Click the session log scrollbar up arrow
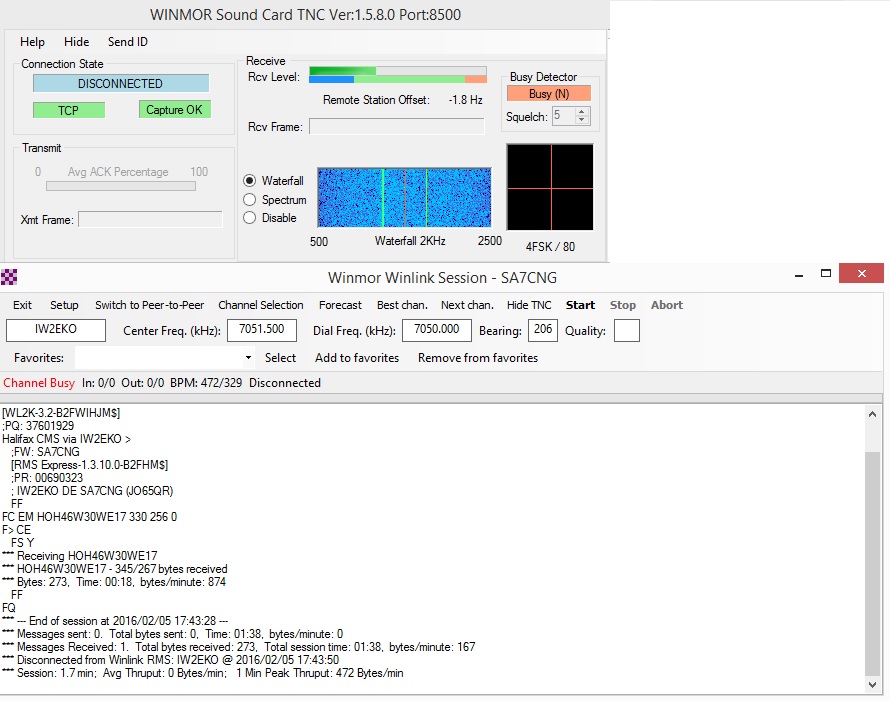 pyautogui.click(x=872, y=415)
